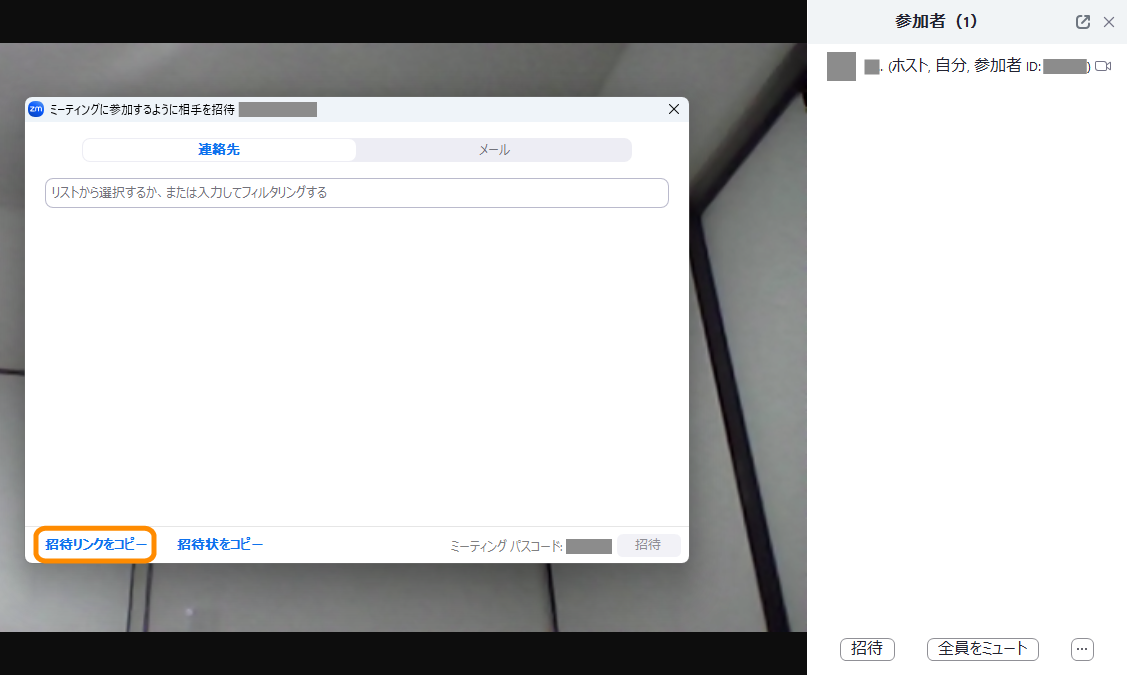The height and width of the screenshot is (675, 1127).
Task: Click the 招待 button inside the invite dialog
Action: pos(648,545)
